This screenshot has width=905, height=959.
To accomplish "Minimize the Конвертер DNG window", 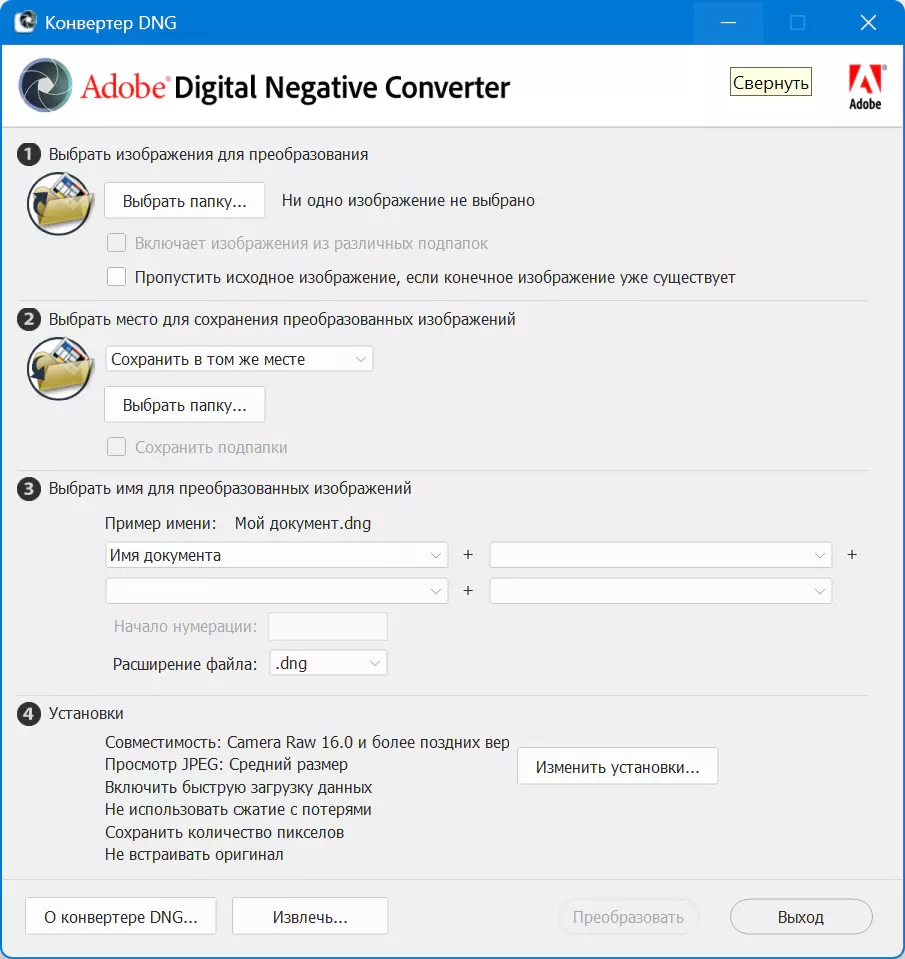I will 728,23.
